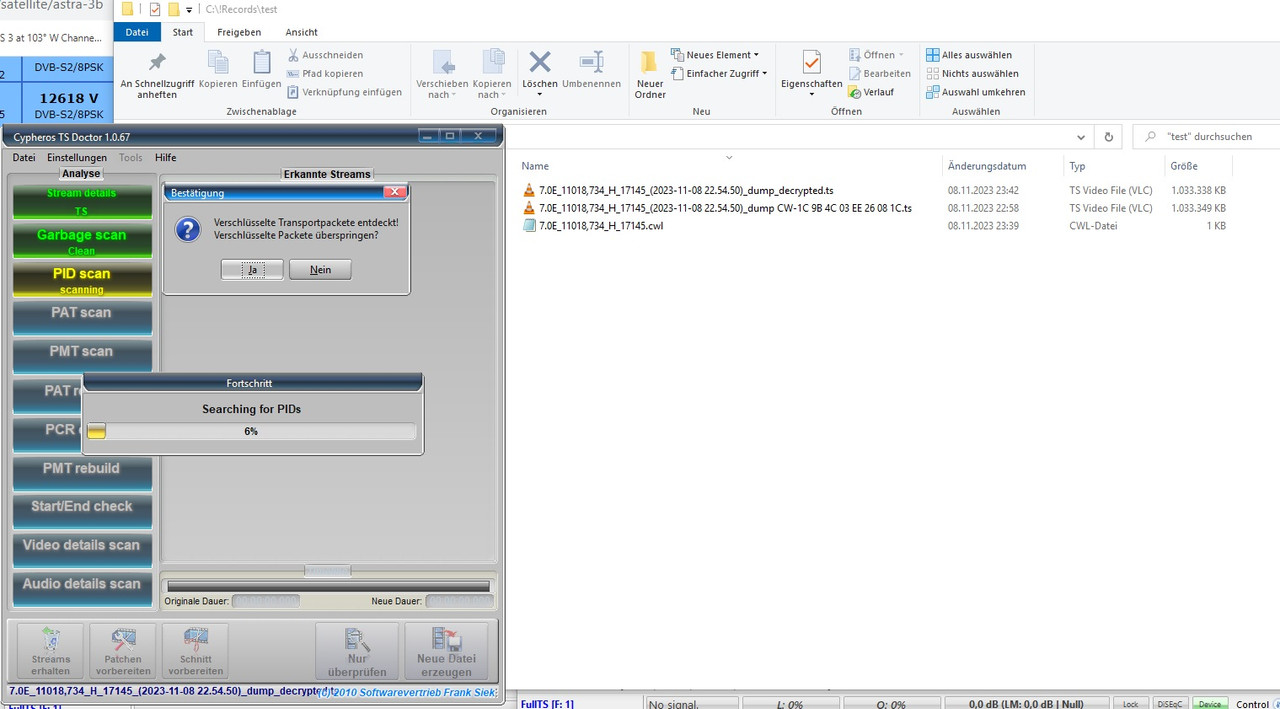1280x709 pixels.
Task: Choose Pfad kopieren in ribbon
Action: (x=324, y=74)
